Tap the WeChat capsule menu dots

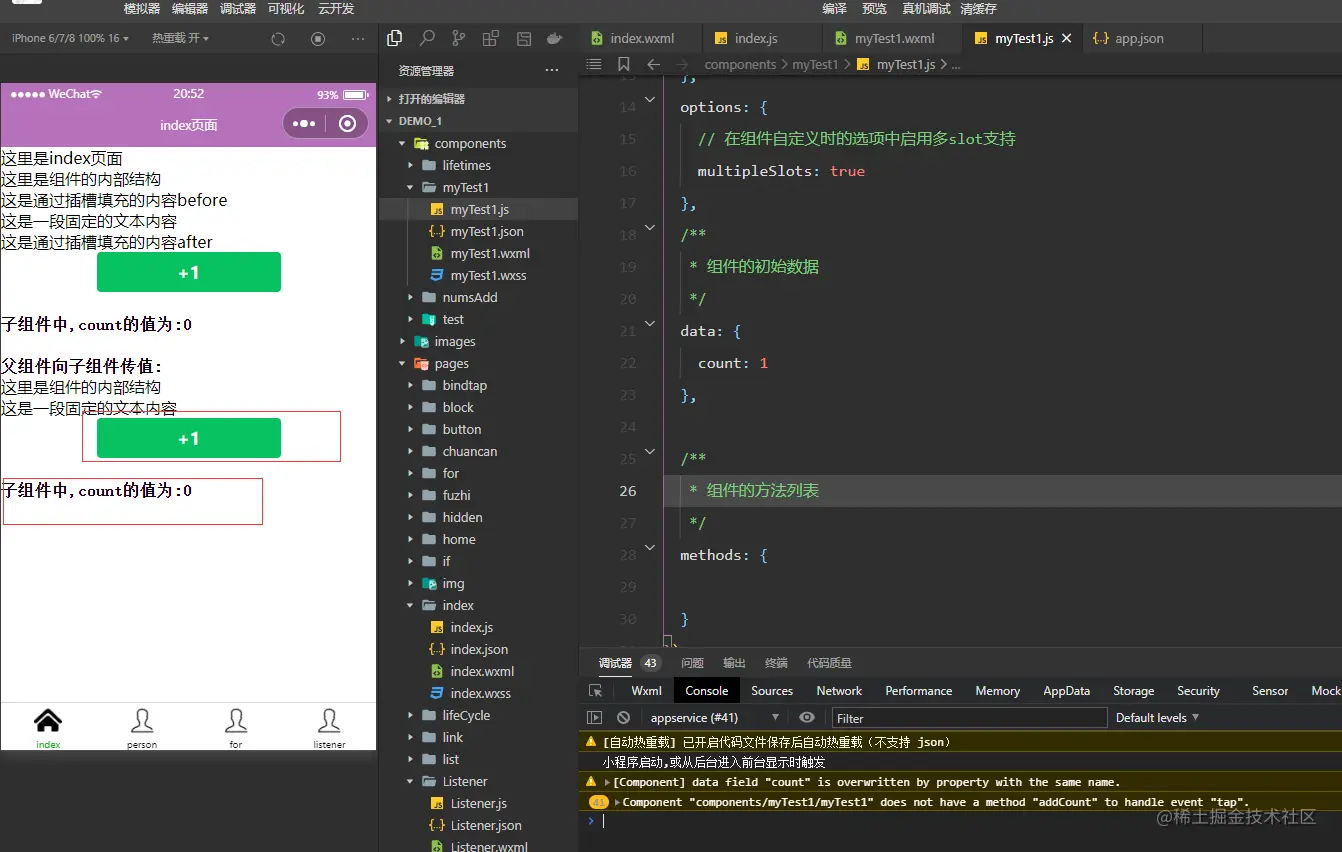[x=304, y=124]
